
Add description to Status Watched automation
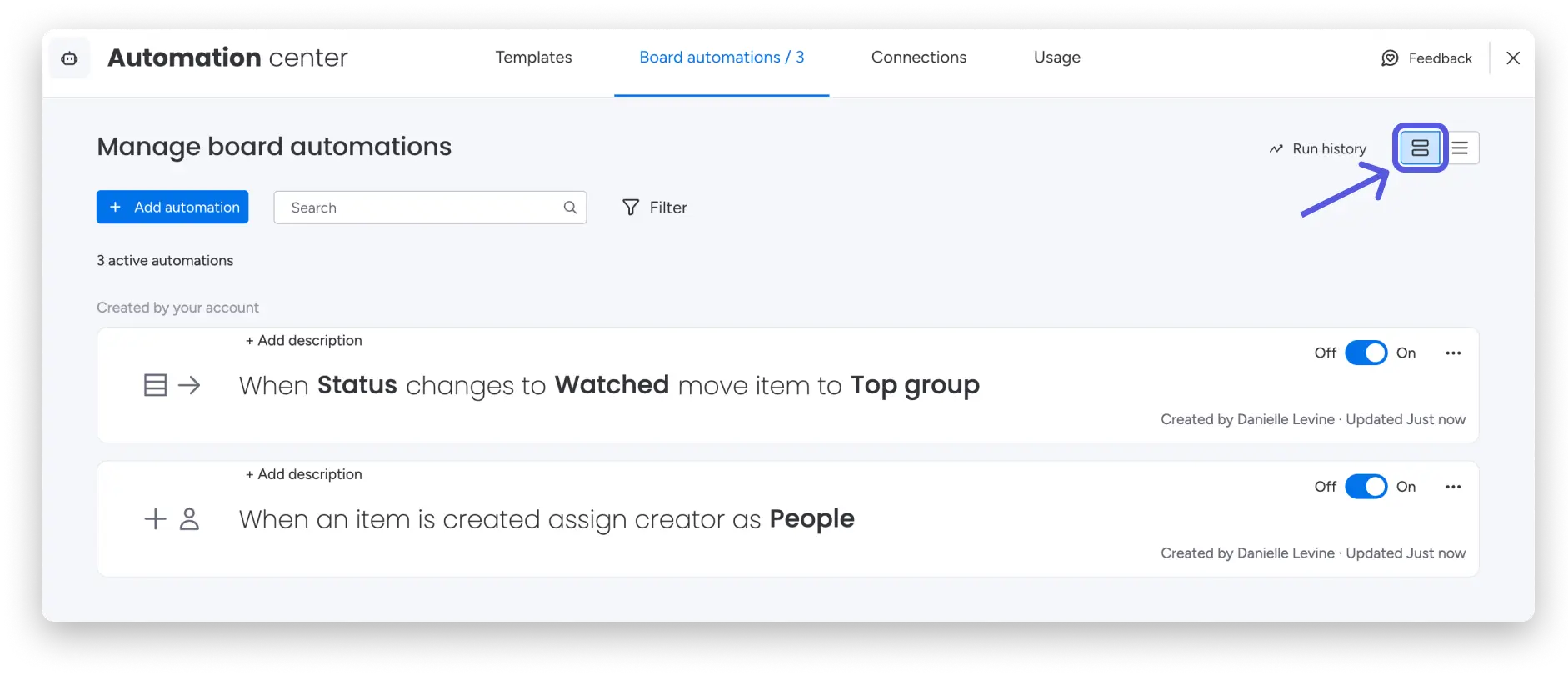click(304, 340)
